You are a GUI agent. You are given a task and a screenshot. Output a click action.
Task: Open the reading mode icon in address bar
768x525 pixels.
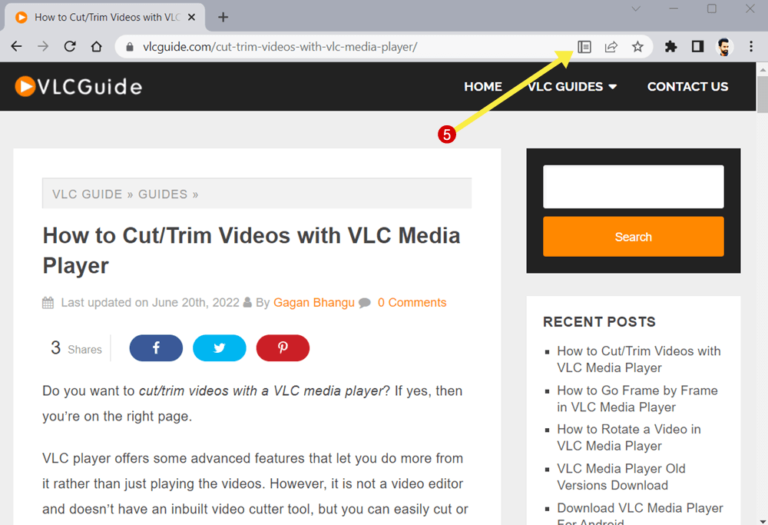tap(584, 47)
